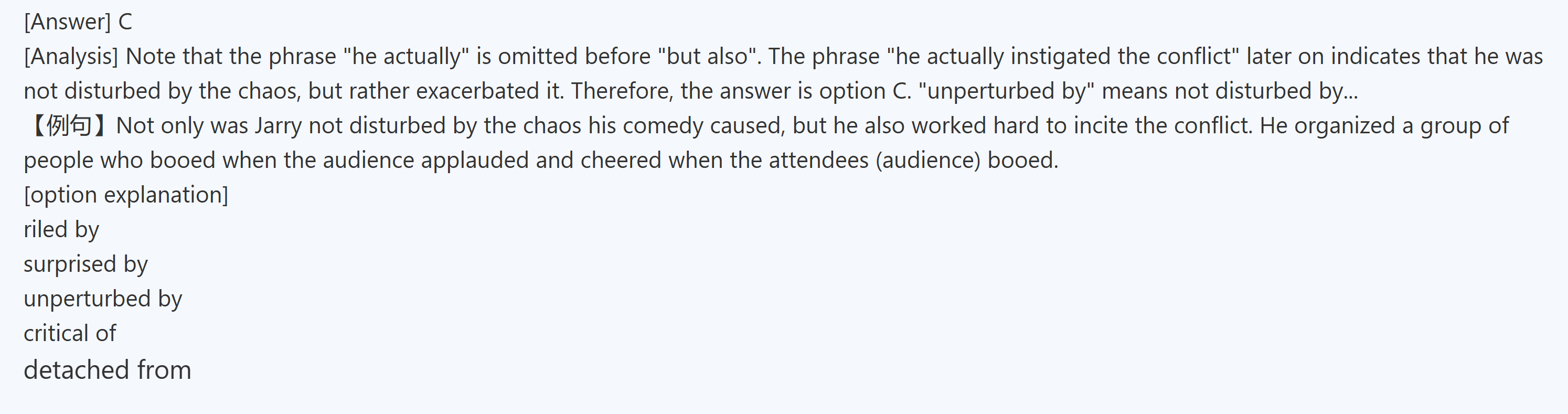Click the answer letter "C" on first line

pyautogui.click(x=125, y=22)
